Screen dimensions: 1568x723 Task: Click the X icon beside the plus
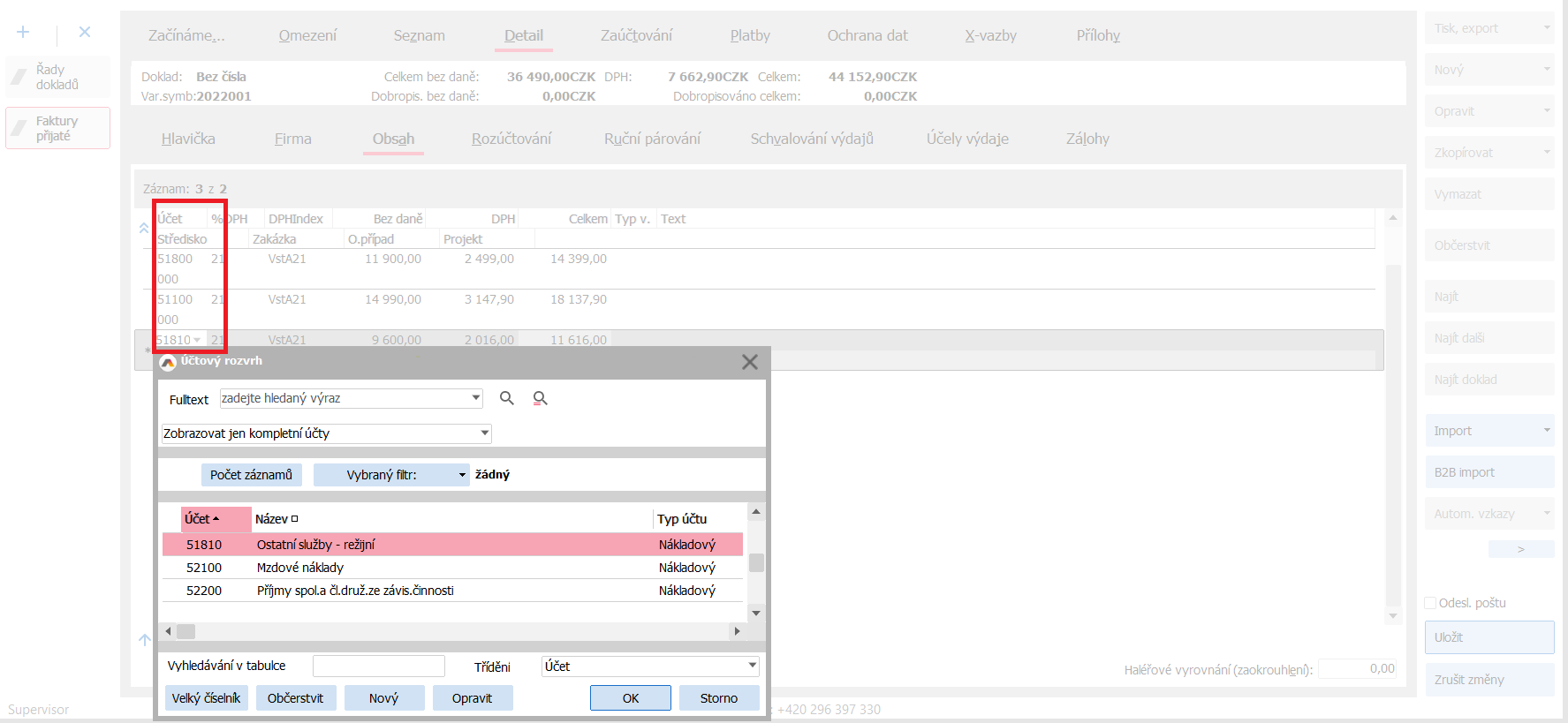85,32
